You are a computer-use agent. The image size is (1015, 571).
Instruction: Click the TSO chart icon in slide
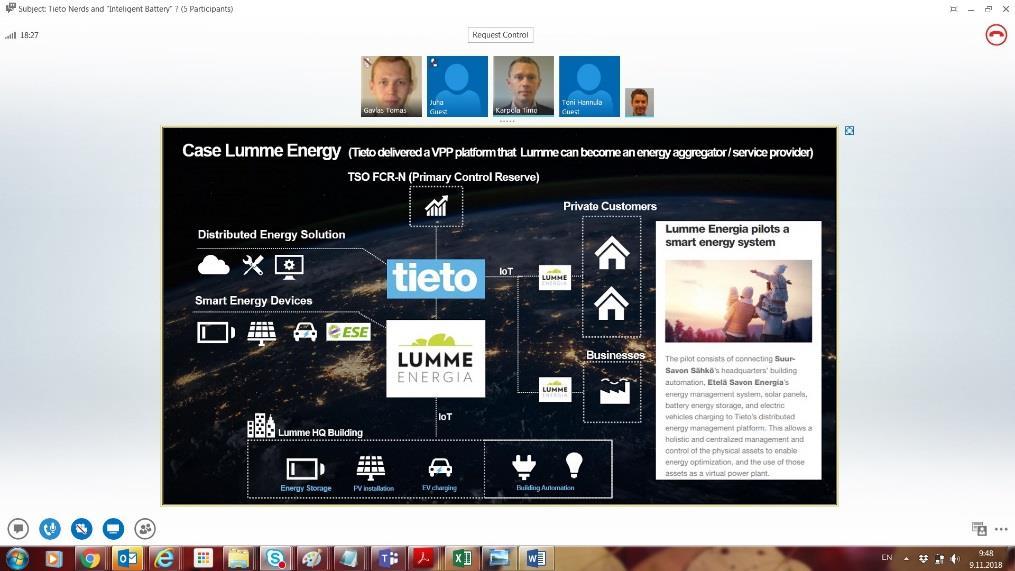coord(436,207)
